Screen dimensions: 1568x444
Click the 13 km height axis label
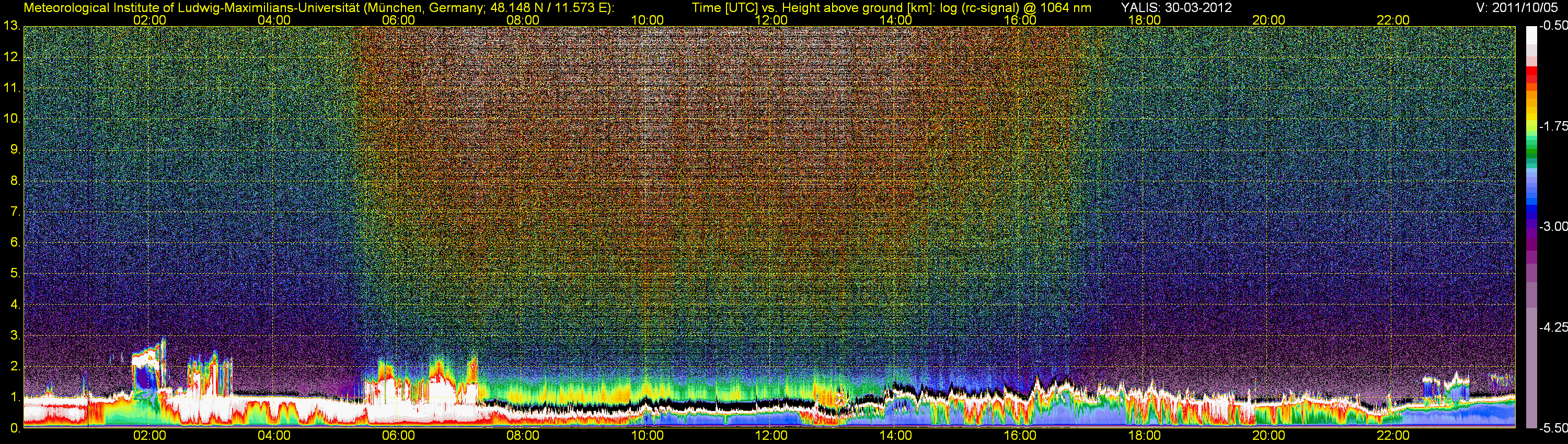pyautogui.click(x=11, y=26)
